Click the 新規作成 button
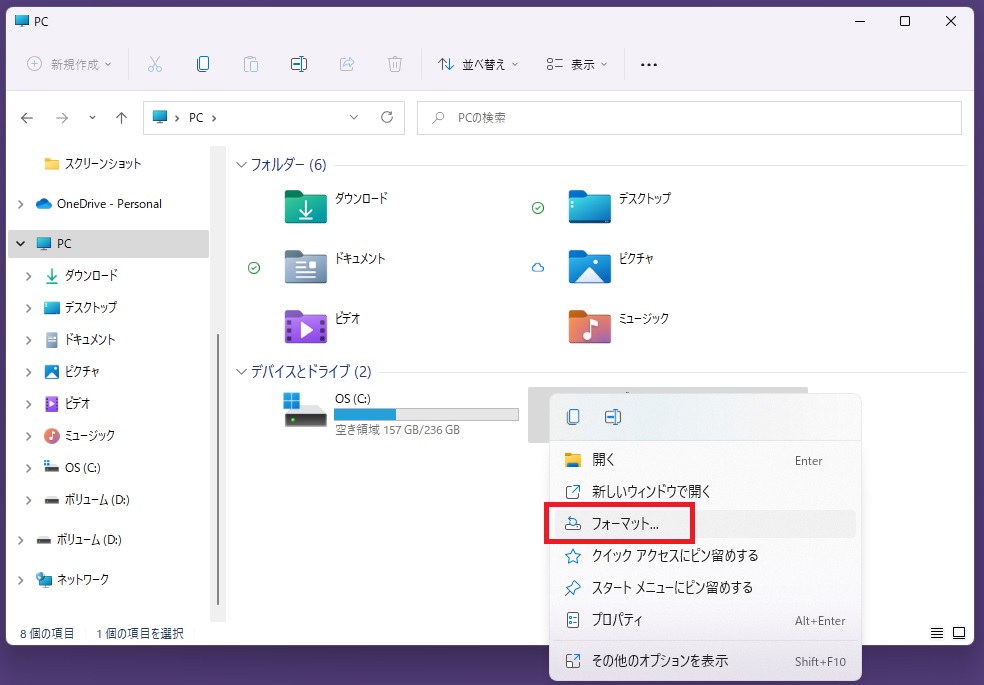The height and width of the screenshot is (685, 984). tap(69, 64)
